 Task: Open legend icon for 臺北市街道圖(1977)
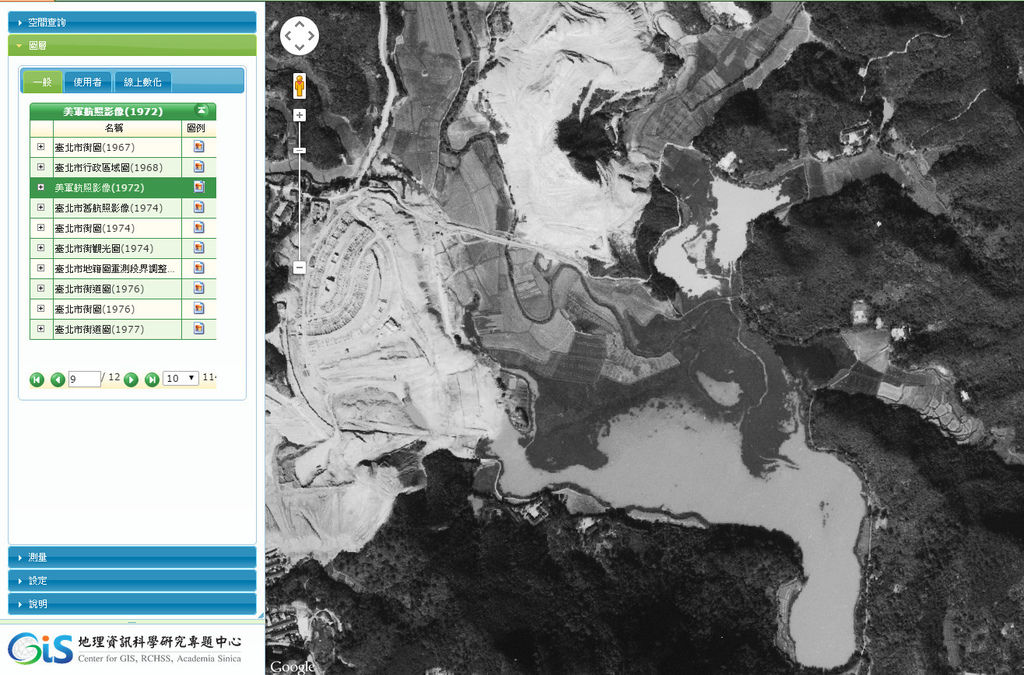(199, 329)
